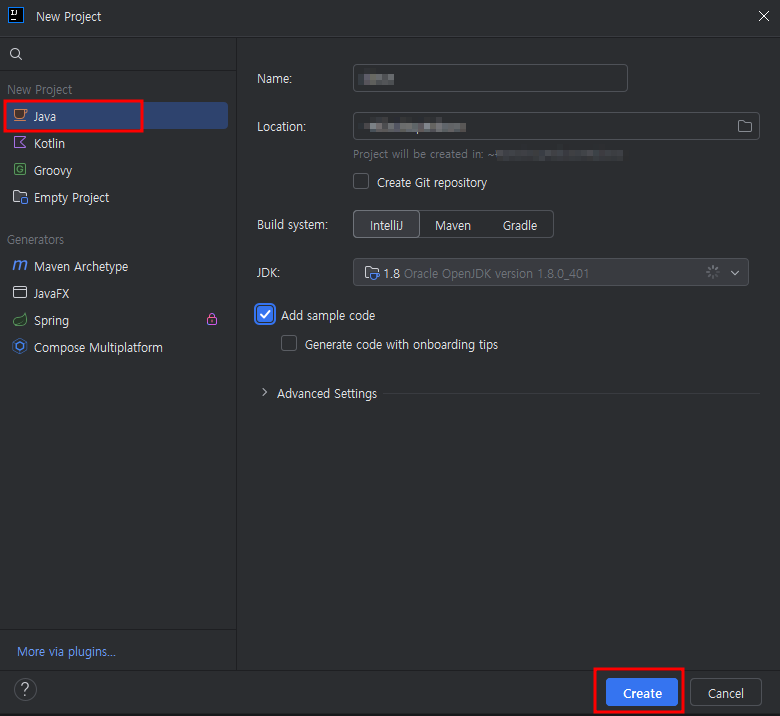Click the Name input field
The height and width of the screenshot is (716, 780).
(x=490, y=78)
